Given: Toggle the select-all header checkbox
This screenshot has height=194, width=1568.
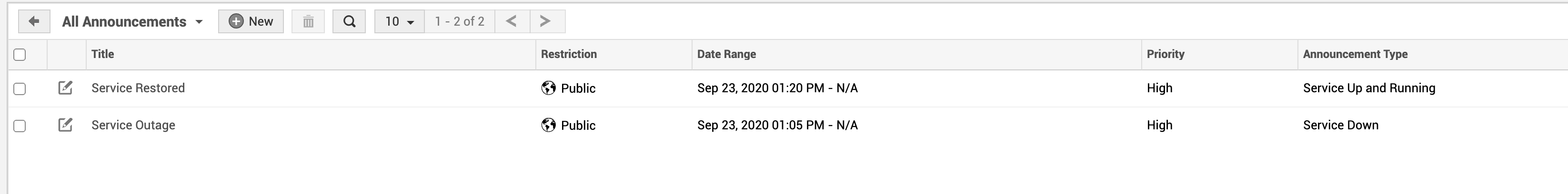Looking at the screenshot, I should tap(20, 55).
